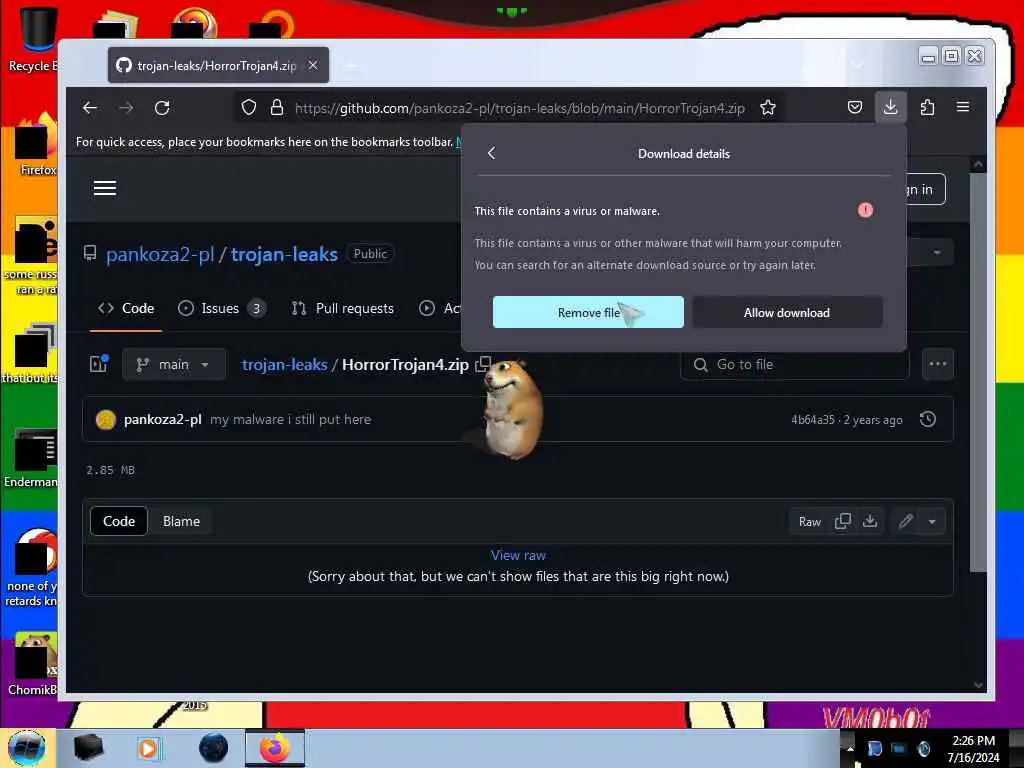
Task: Open the trojan-leaks repository title link
Action: [284, 254]
